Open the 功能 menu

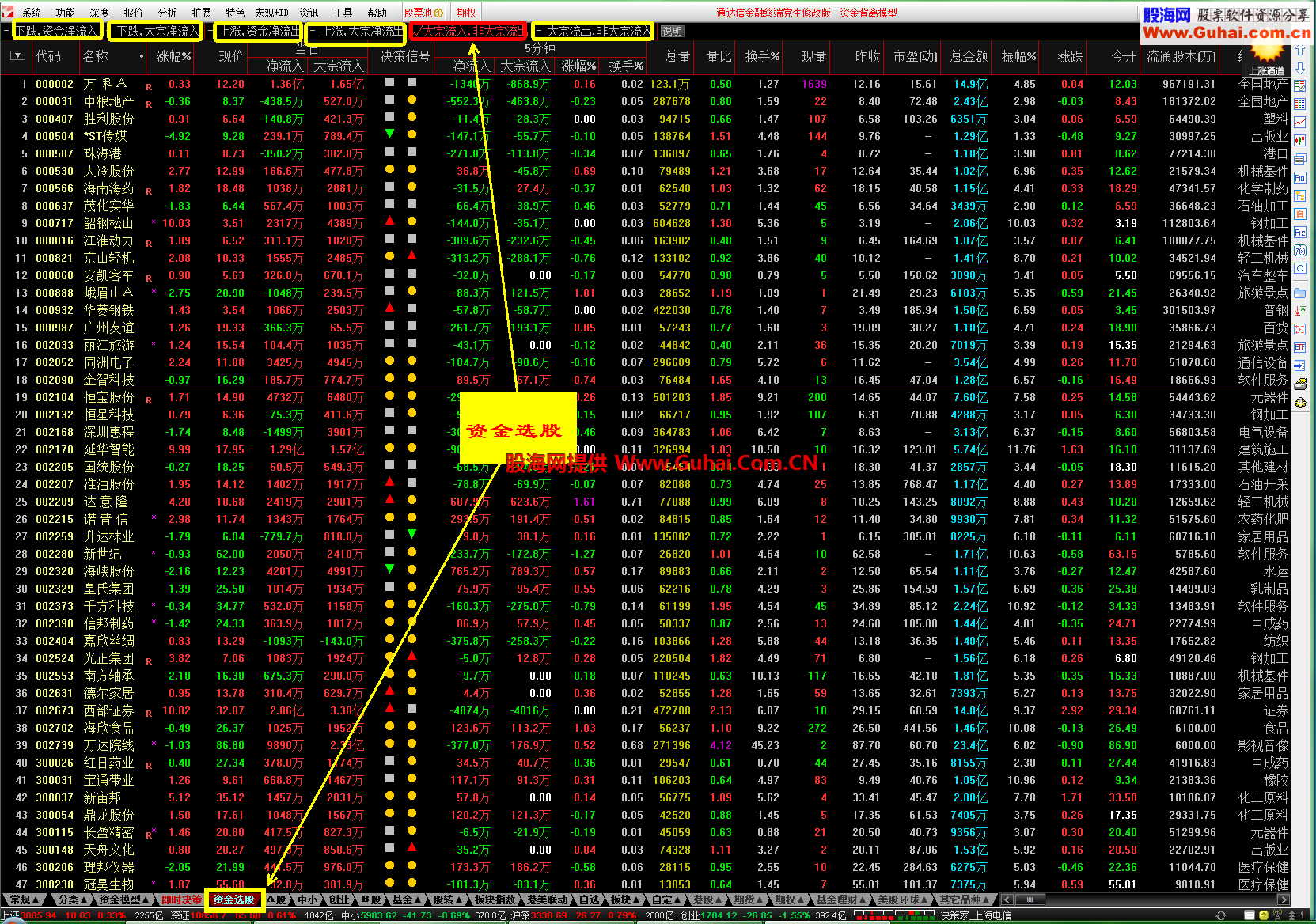tap(66, 13)
